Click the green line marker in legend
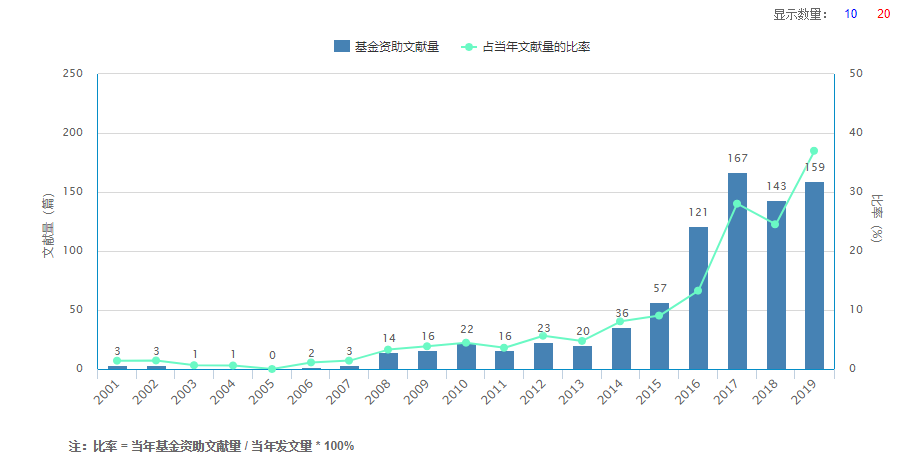The height and width of the screenshot is (469, 904). coord(469,47)
